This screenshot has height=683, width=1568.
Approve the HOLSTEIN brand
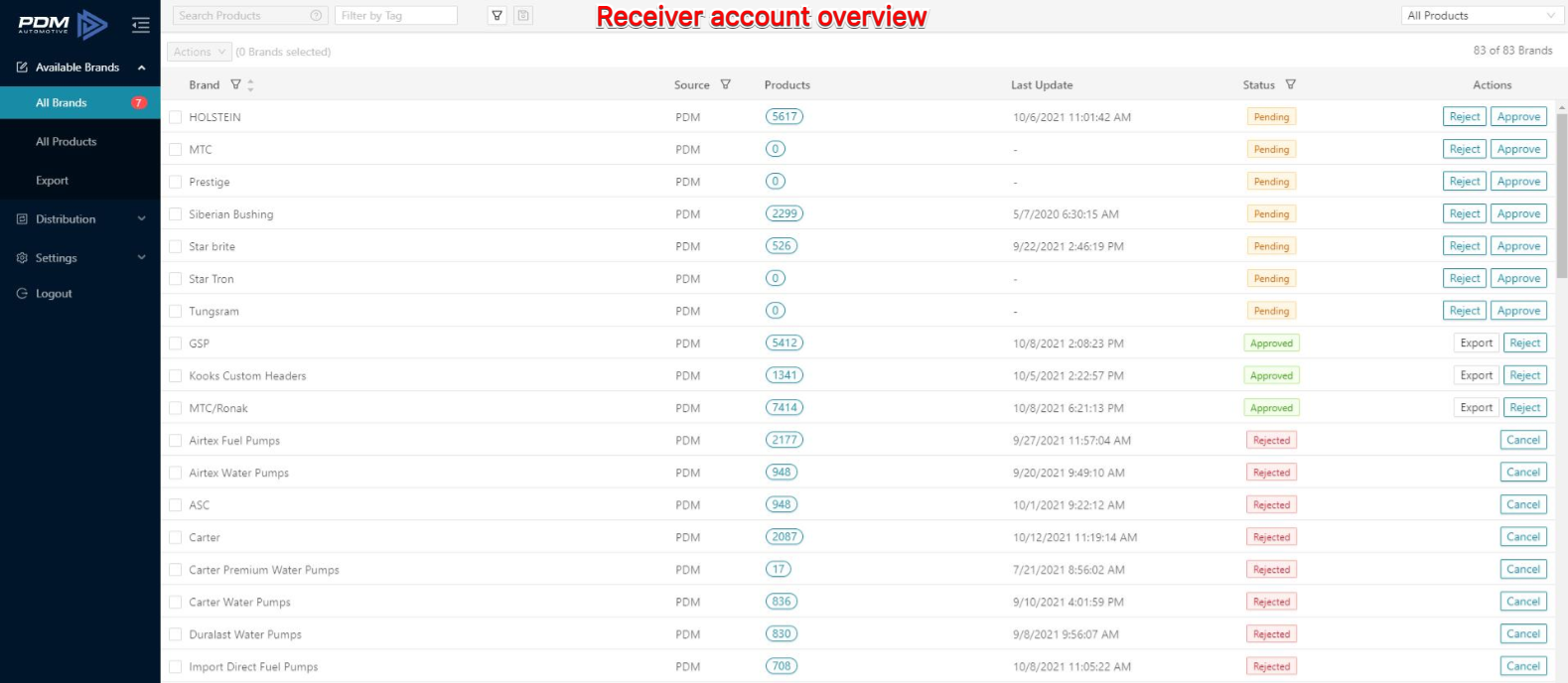pos(1518,117)
